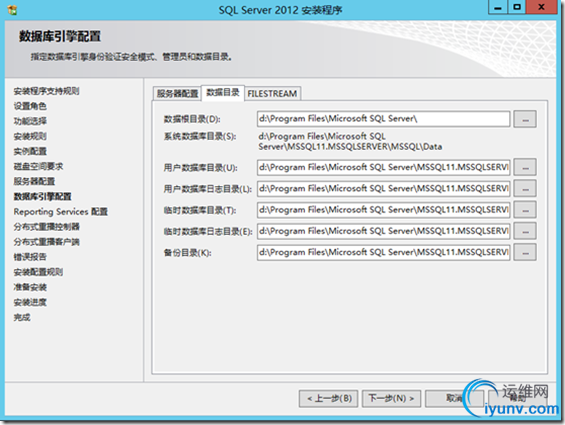Click the 数据根目录(D) path field

click(383, 119)
